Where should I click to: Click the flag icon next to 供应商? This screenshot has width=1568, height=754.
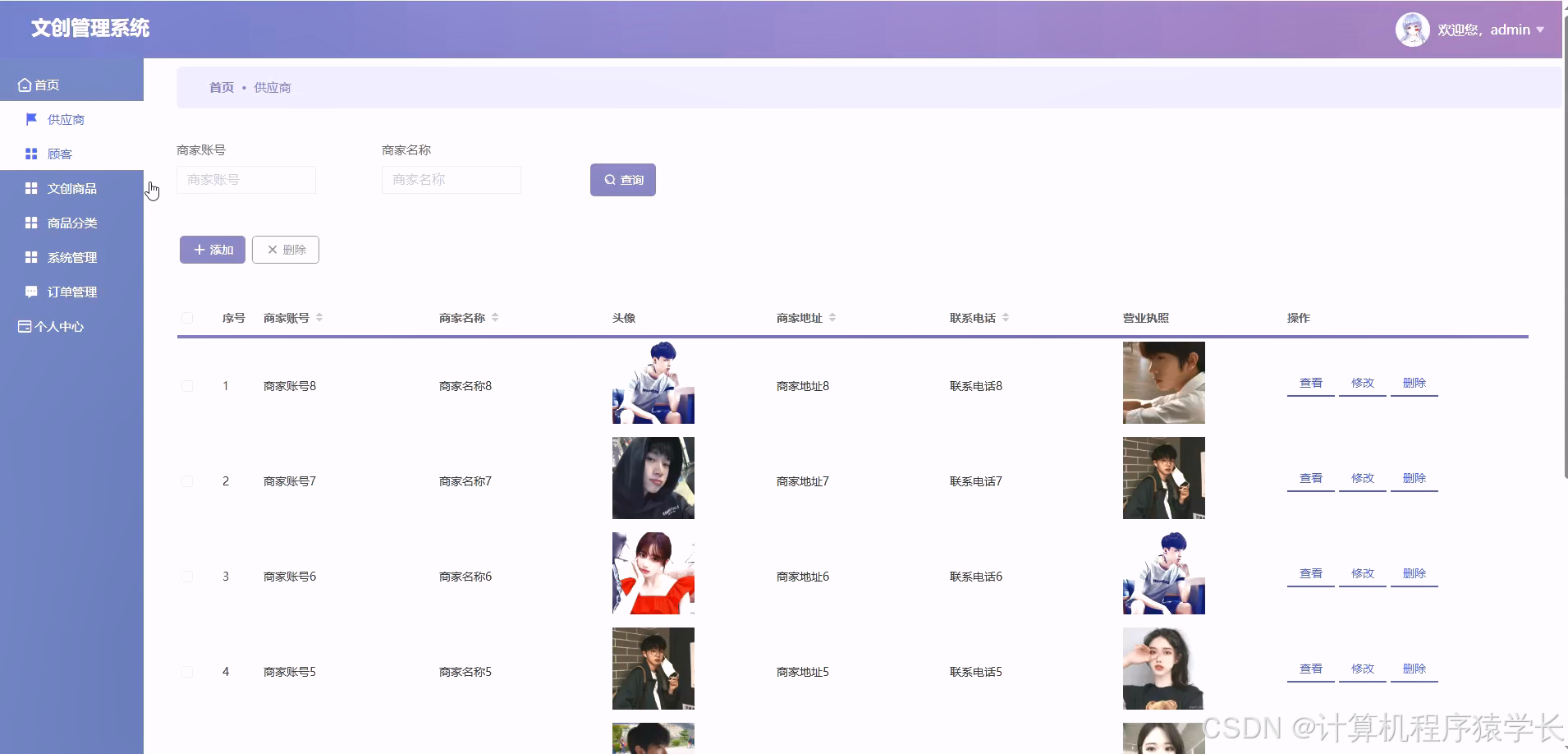31,119
